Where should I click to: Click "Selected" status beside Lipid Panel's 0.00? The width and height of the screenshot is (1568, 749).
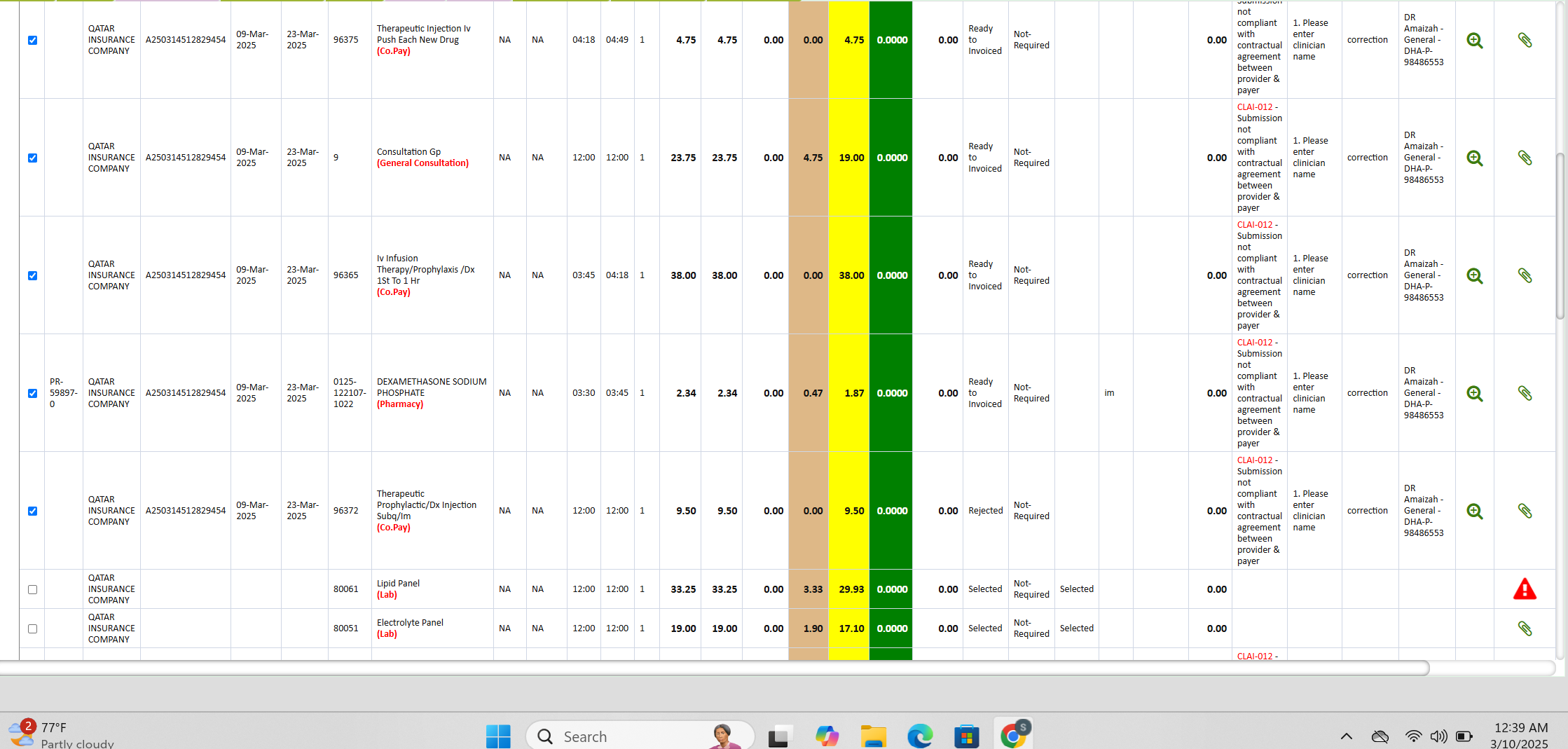(x=985, y=589)
